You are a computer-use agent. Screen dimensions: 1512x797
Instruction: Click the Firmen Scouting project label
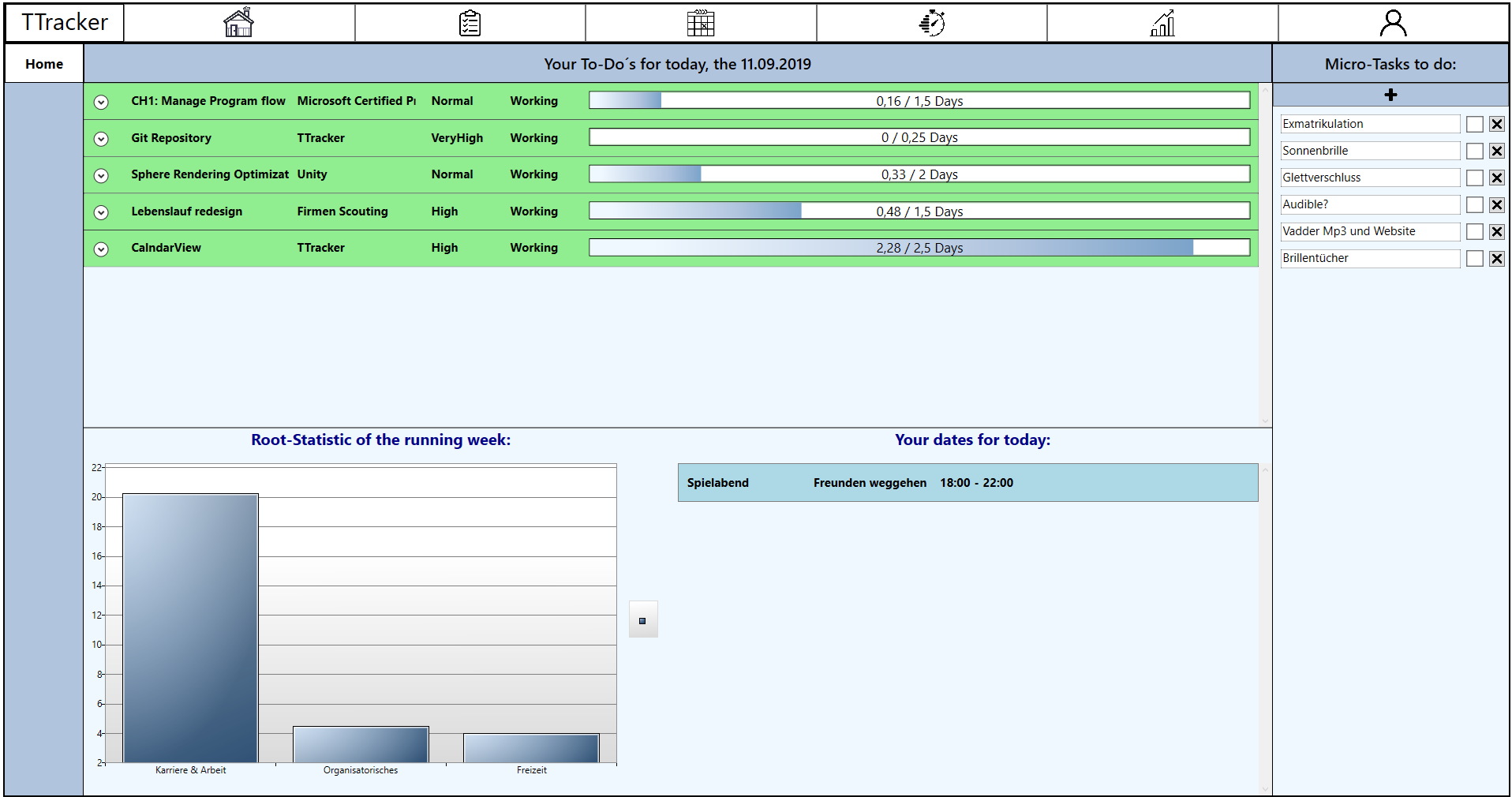(x=342, y=211)
